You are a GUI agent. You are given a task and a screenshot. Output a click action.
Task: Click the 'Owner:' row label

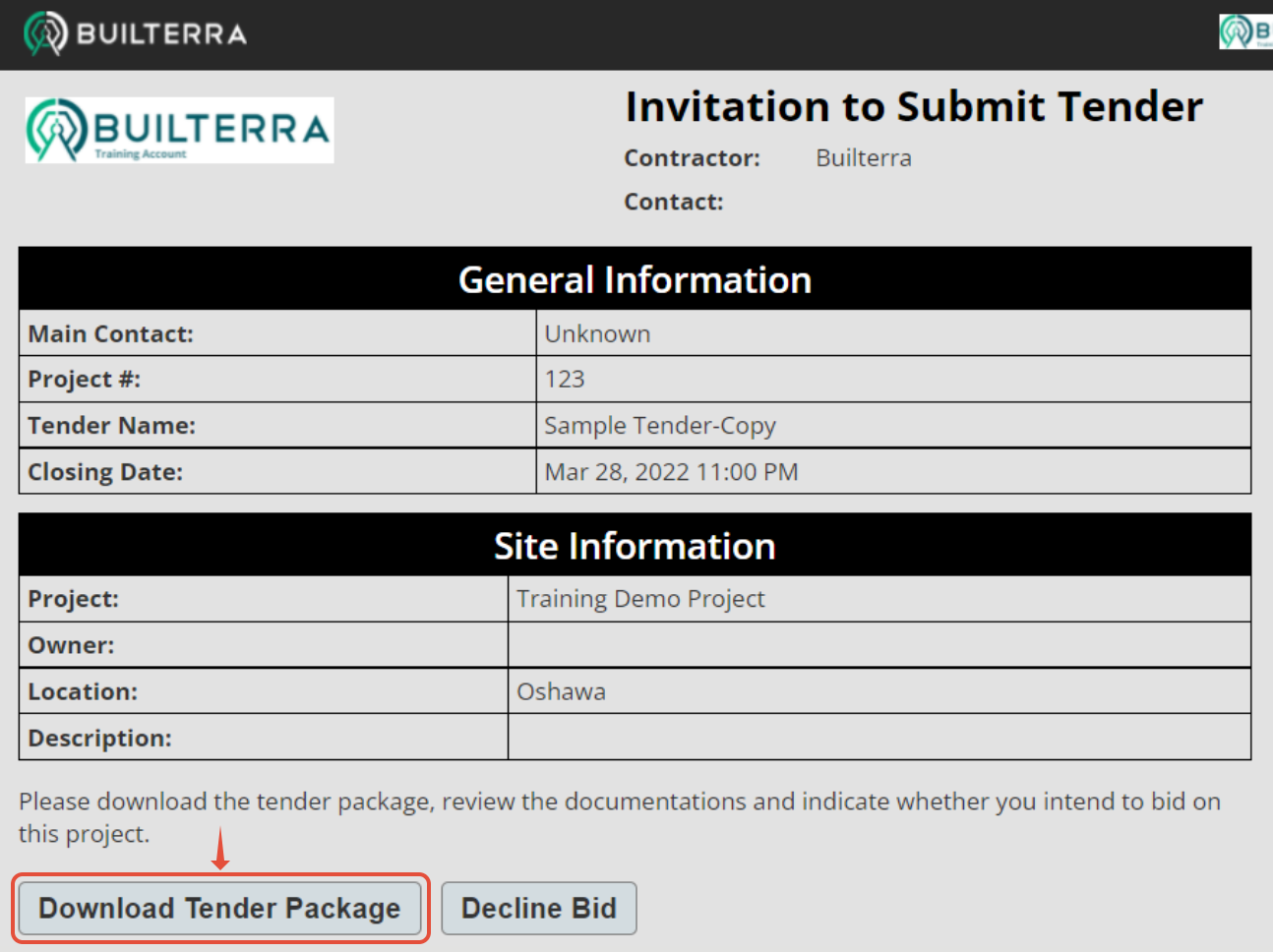tap(71, 645)
